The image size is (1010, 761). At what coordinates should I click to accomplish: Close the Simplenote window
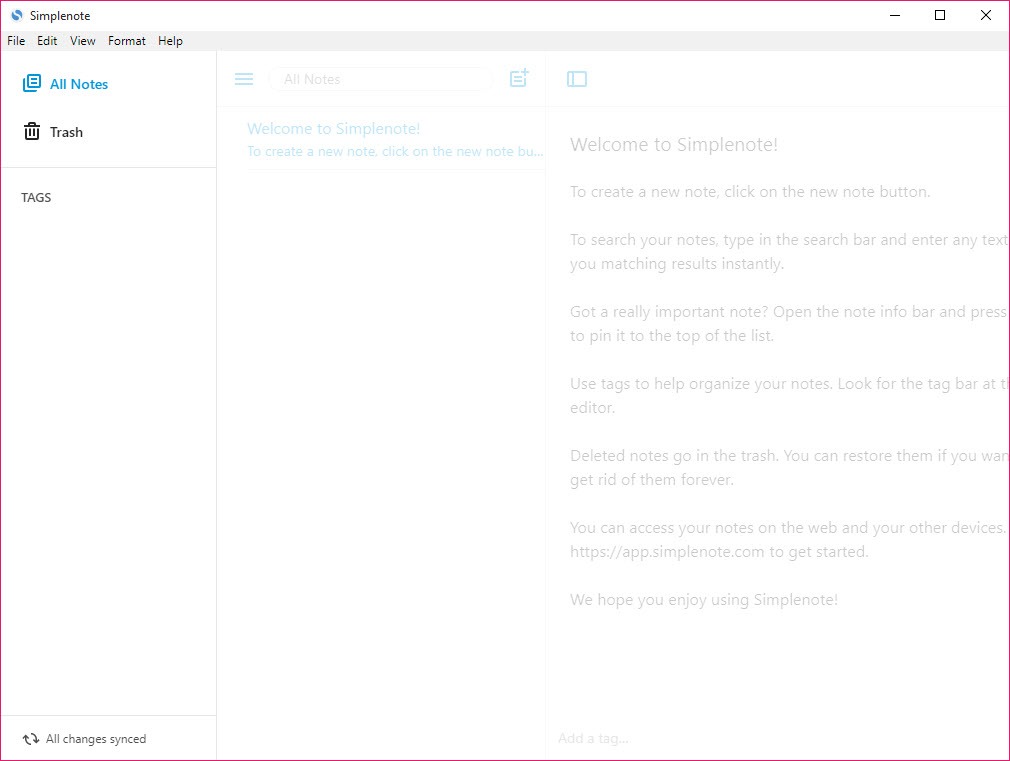coord(986,15)
